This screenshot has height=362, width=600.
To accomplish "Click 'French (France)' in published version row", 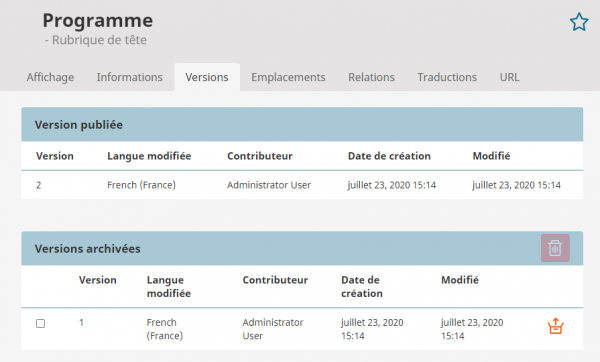I will 141,185.
